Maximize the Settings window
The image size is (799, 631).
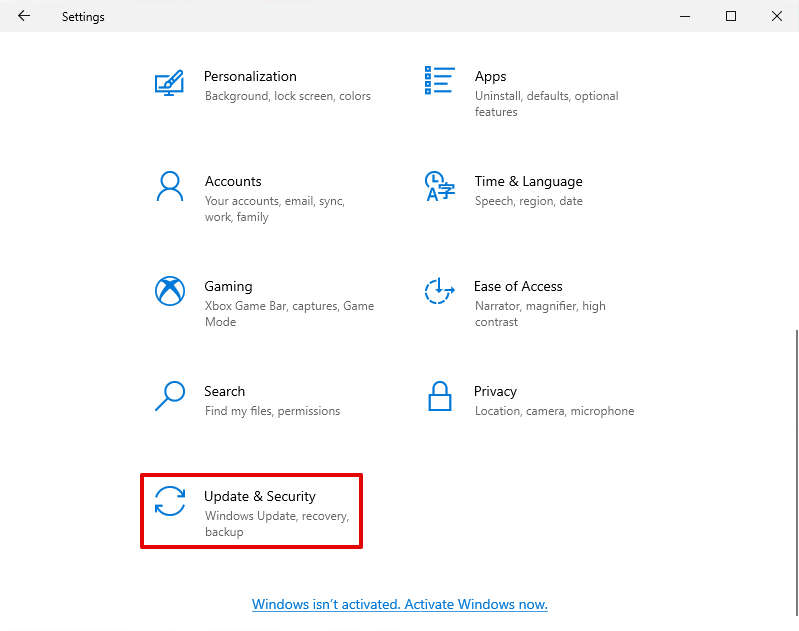tap(731, 16)
